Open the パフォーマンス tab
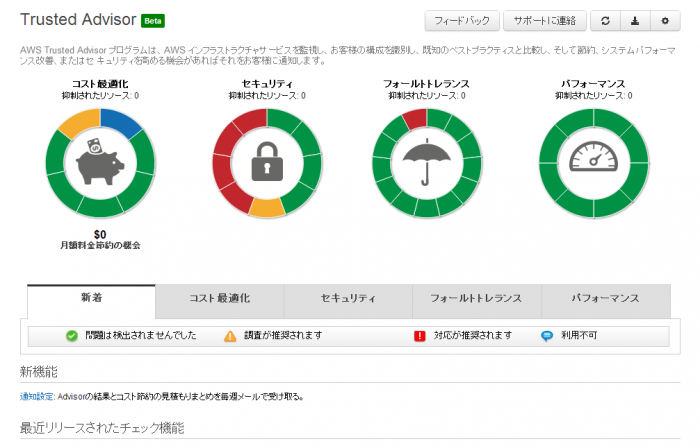The image size is (700, 446). pyautogui.click(x=606, y=301)
